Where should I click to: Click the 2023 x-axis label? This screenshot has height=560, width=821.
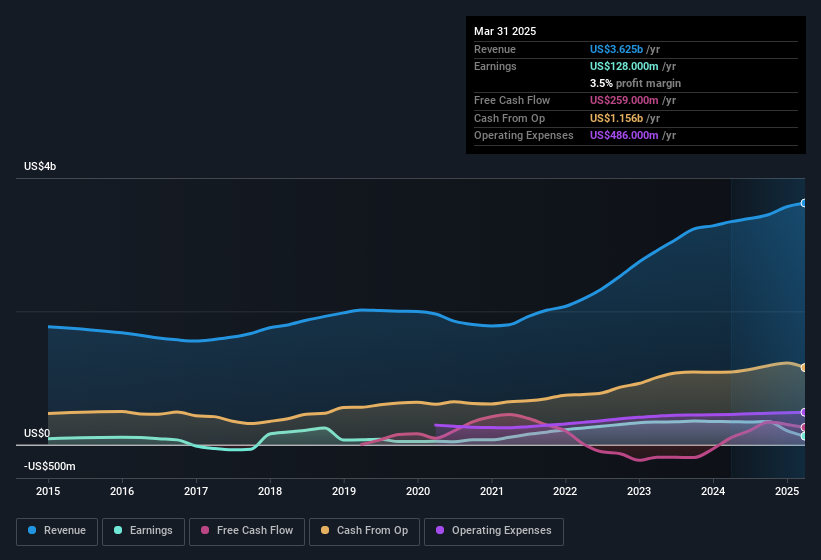click(x=639, y=491)
